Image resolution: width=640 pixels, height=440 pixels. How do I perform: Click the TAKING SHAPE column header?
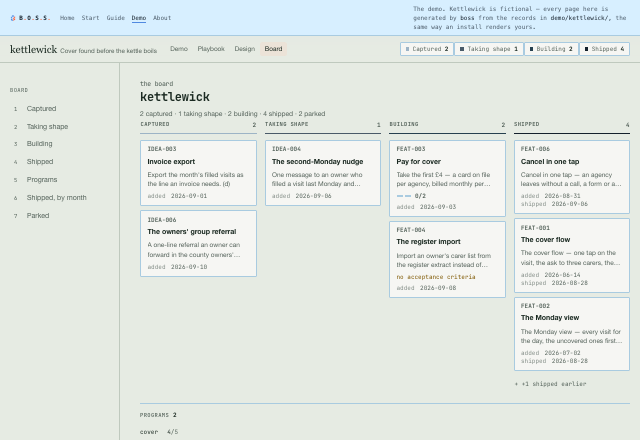tap(287, 124)
